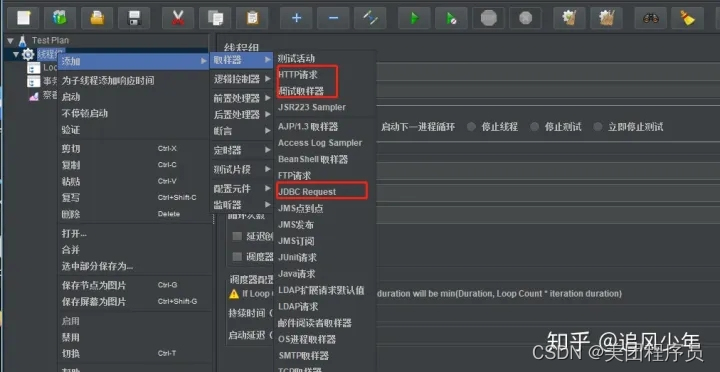Open the 测试片段 submenu
Screen dimensions: 720x372
pos(242,169)
